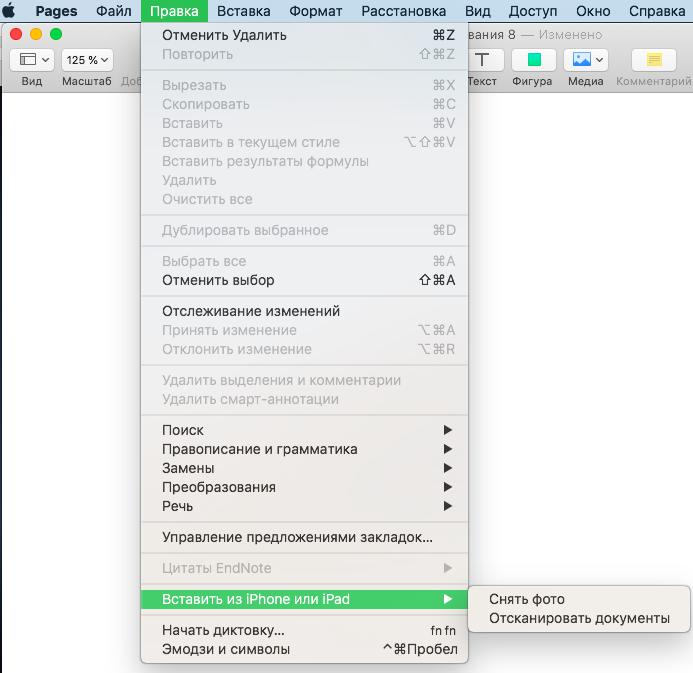Open the Вставка menu
Image resolution: width=693 pixels, height=673 pixels.
(244, 11)
